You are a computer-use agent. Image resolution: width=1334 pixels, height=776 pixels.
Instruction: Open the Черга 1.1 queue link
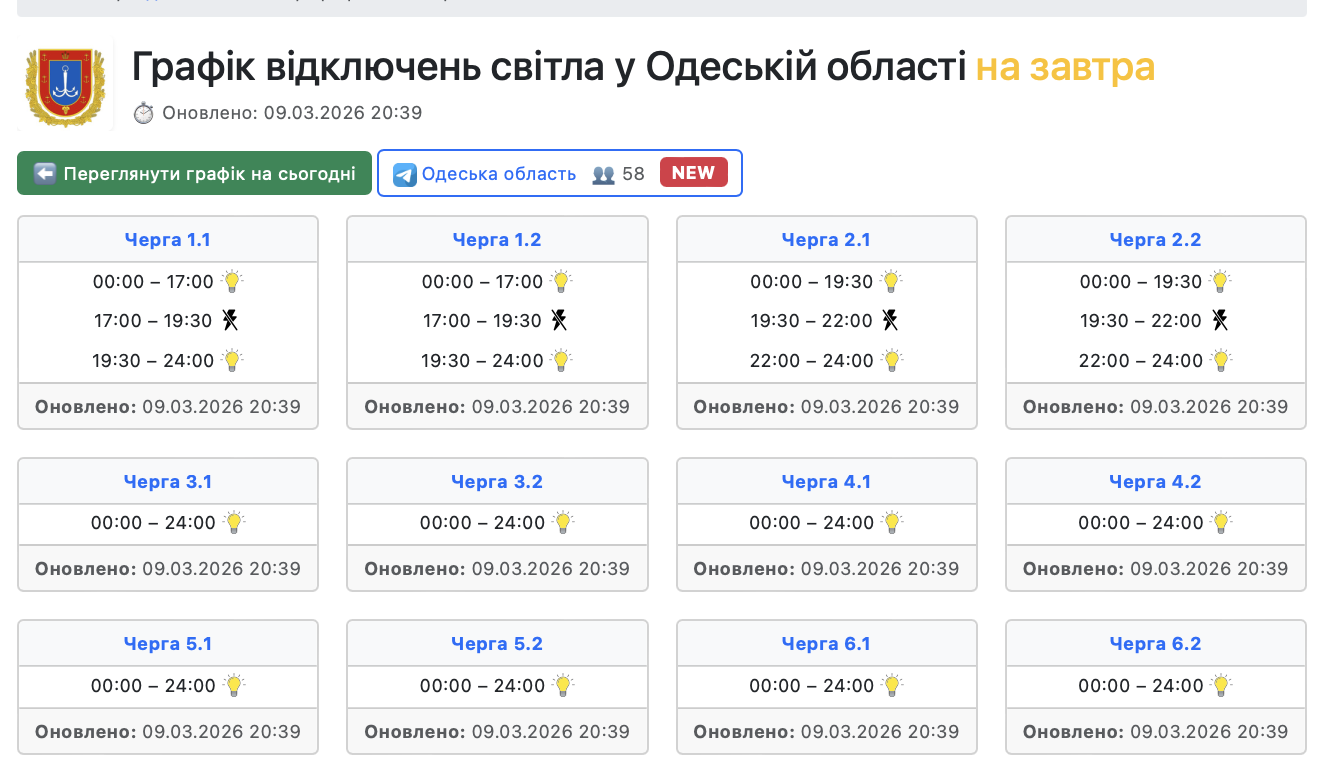pyautogui.click(x=168, y=240)
